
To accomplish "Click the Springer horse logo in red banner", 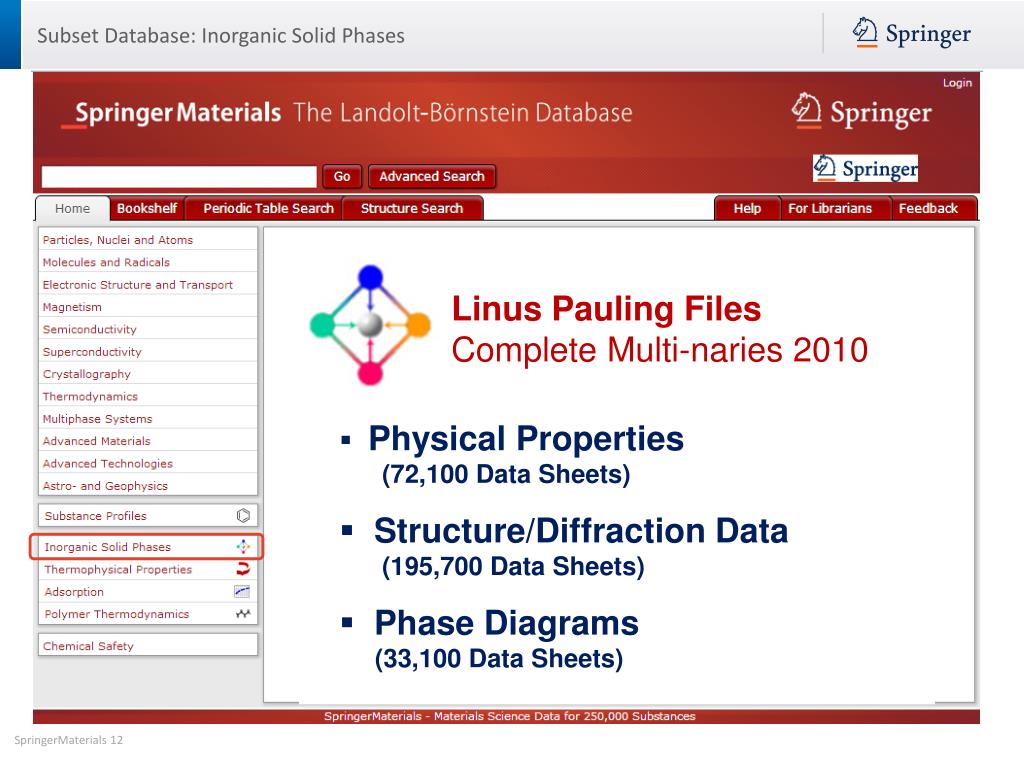I will pos(862,111).
